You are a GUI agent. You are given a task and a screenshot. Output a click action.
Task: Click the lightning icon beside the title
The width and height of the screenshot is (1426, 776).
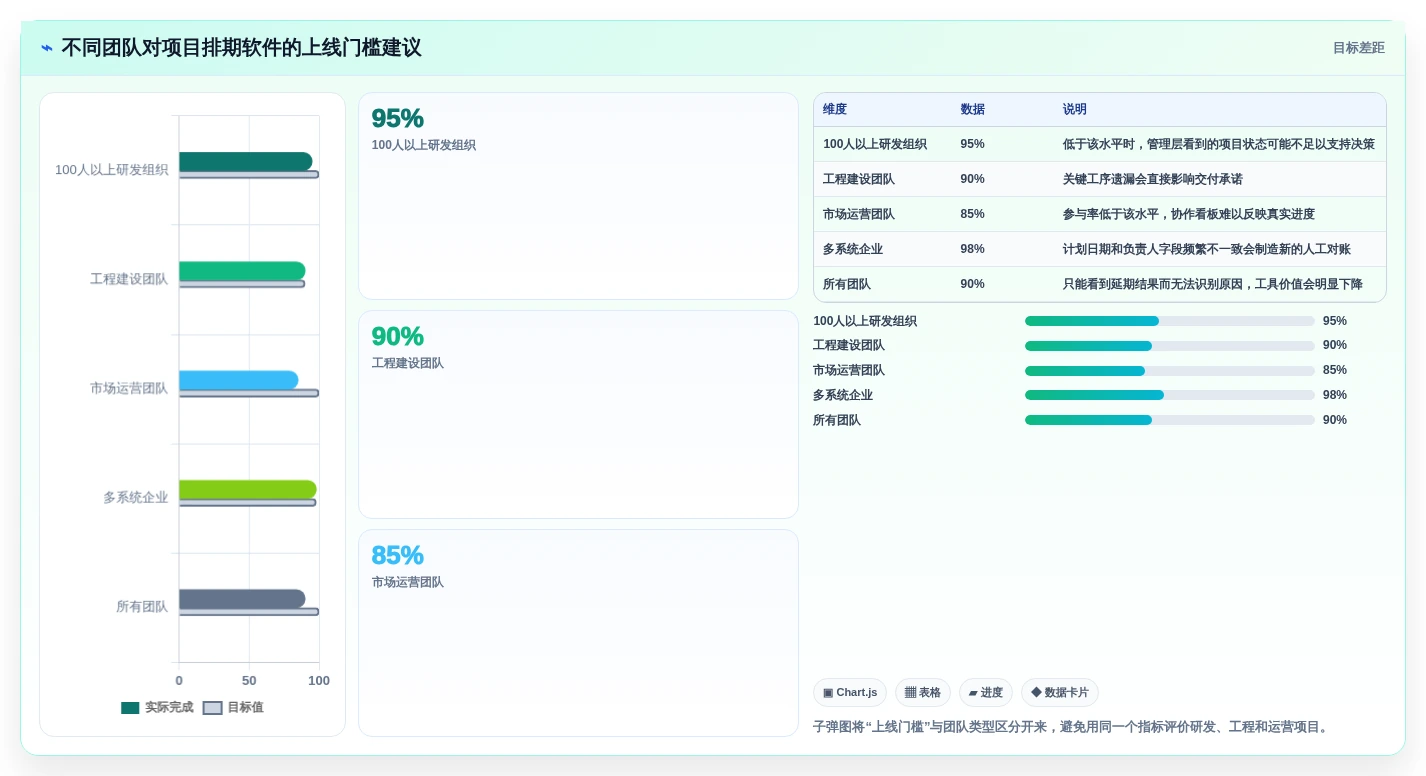click(x=47, y=48)
